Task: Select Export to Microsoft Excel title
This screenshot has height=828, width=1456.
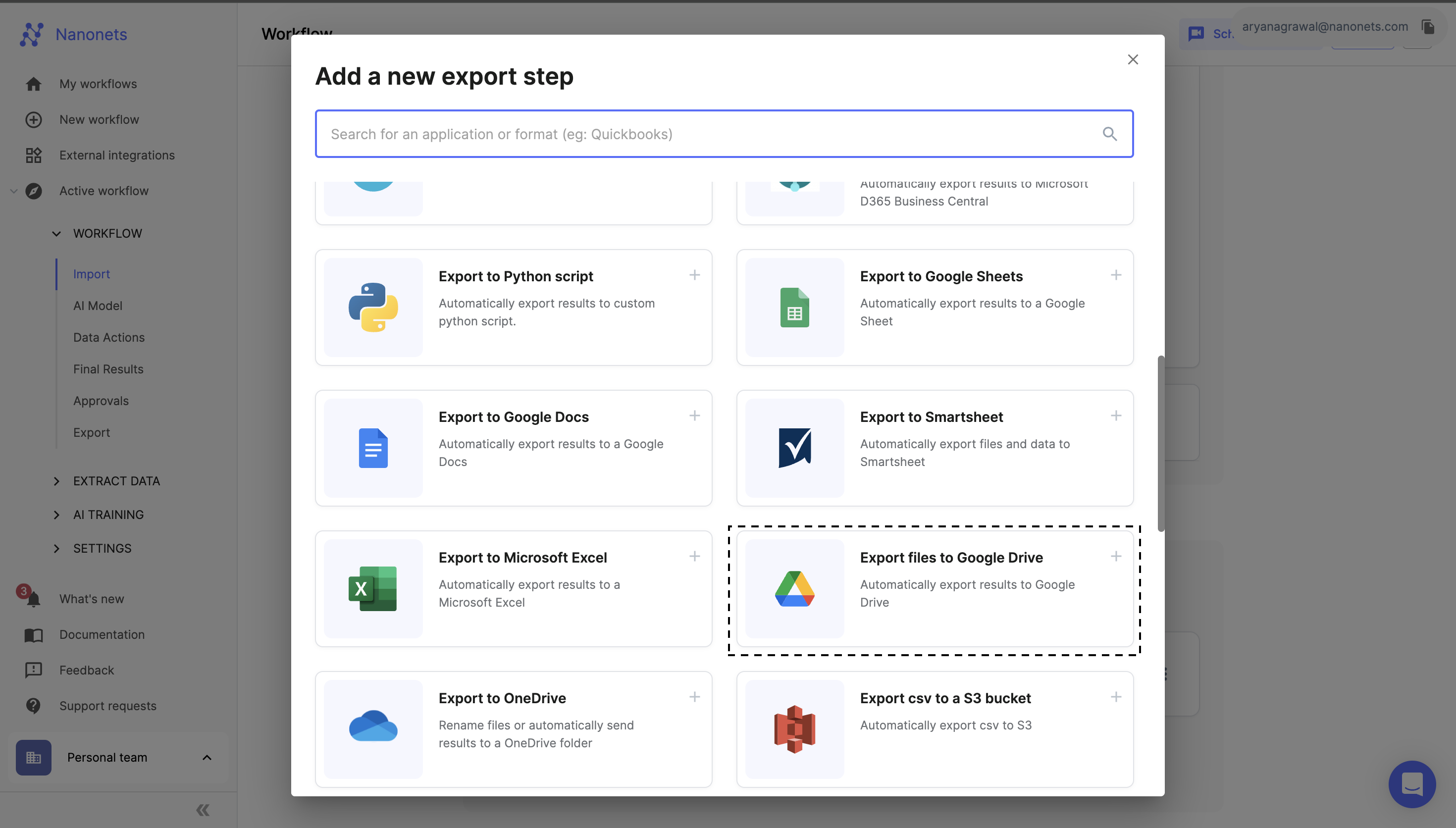Action: pyautogui.click(x=522, y=557)
